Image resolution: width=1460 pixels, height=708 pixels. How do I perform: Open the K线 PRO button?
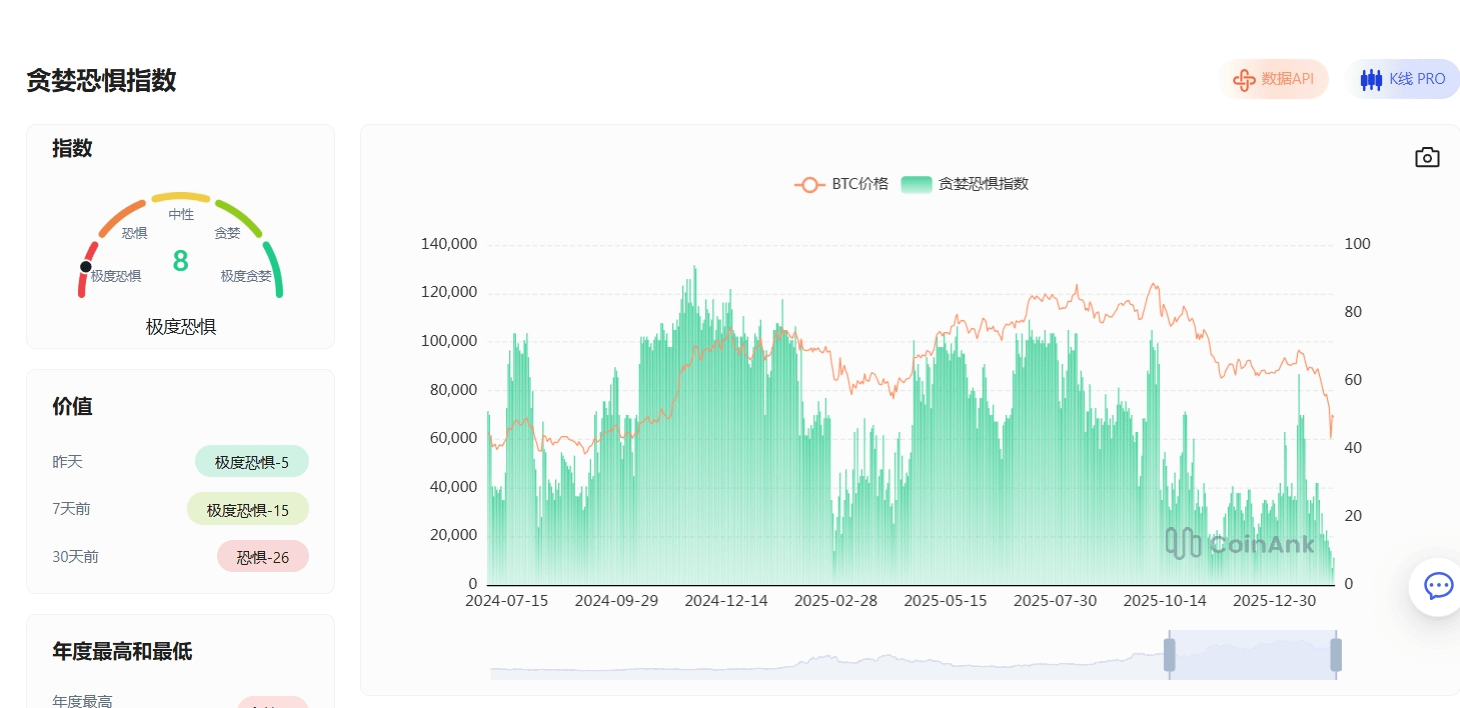[1403, 79]
